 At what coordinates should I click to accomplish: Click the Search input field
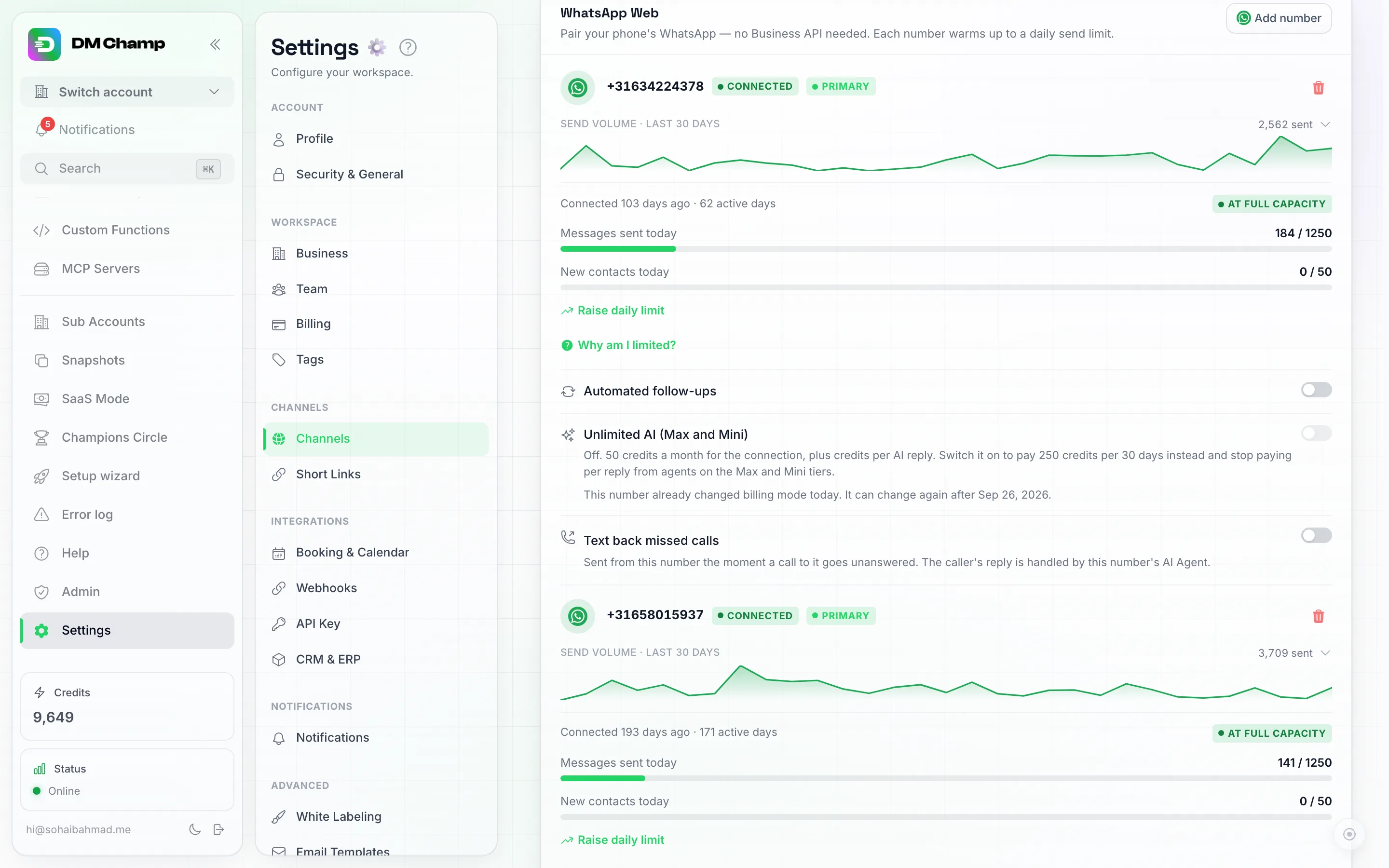127,169
